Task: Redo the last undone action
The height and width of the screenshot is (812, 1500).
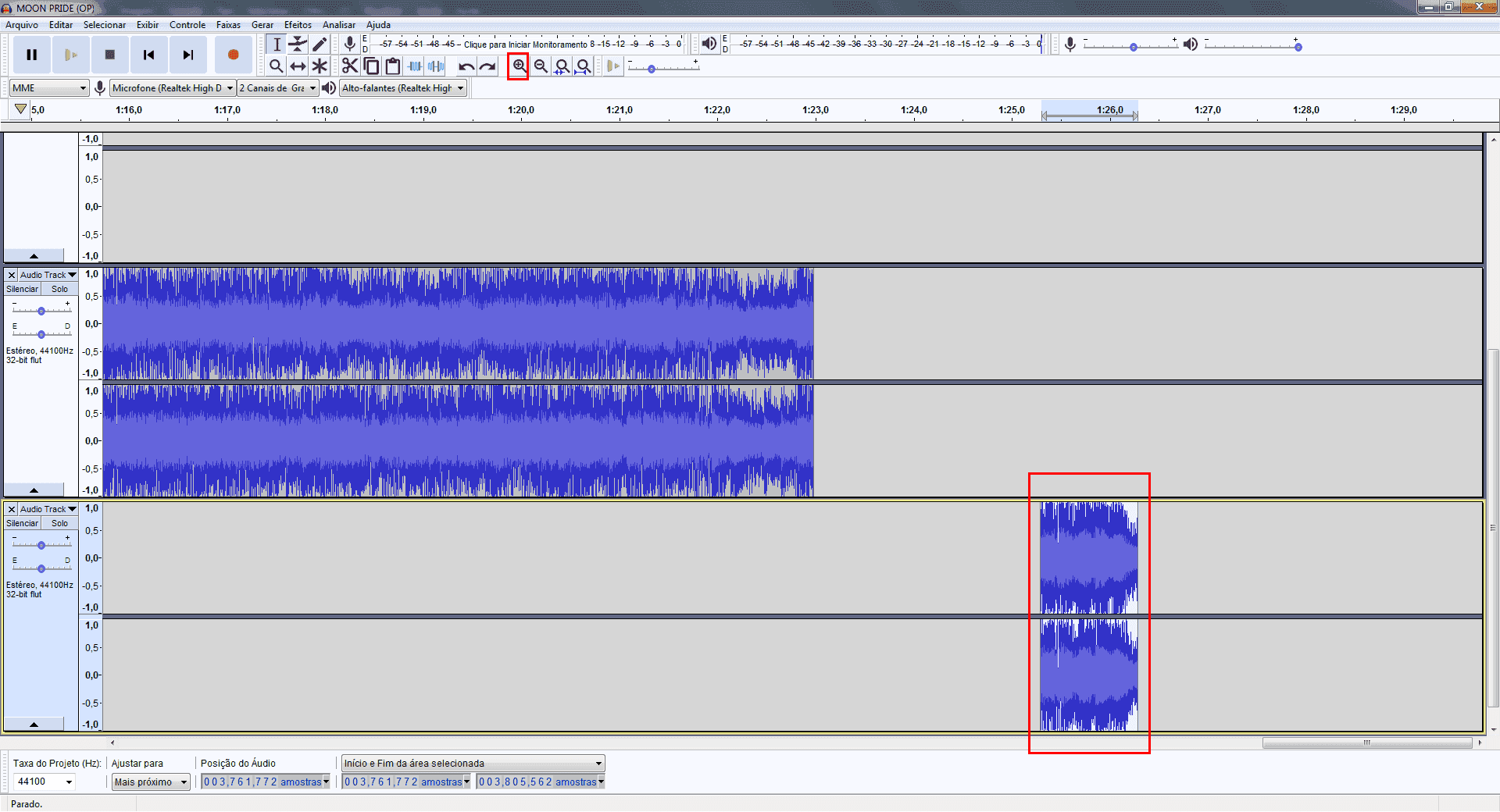Action: click(487, 66)
